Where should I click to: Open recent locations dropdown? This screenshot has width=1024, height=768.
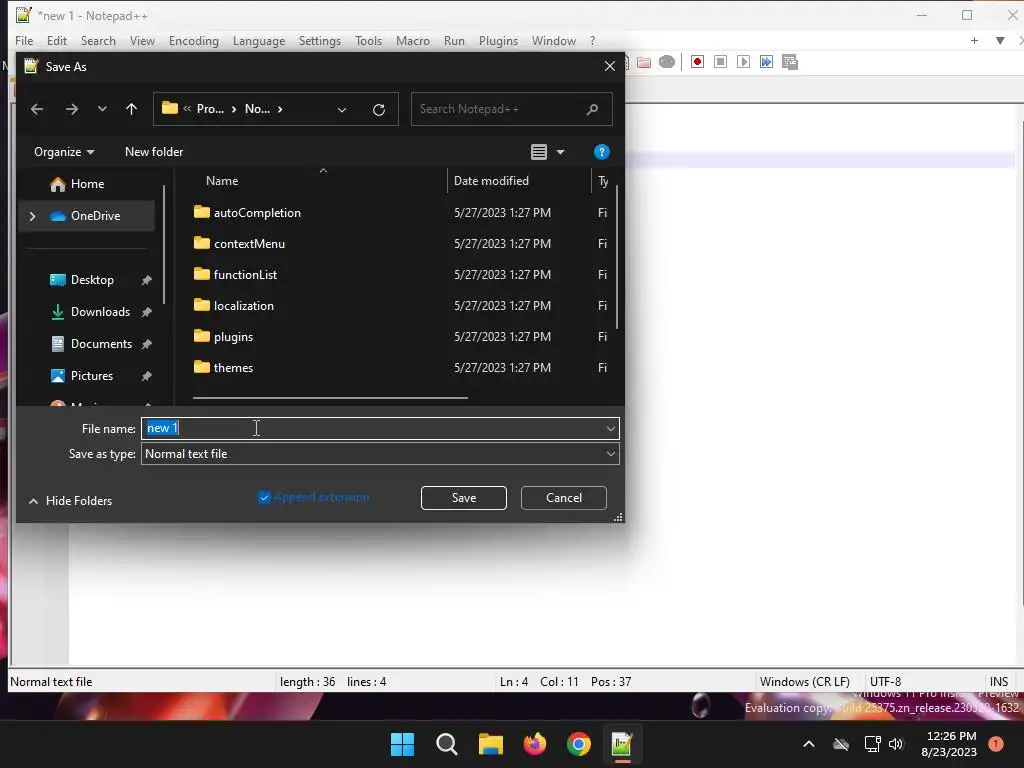coord(102,109)
